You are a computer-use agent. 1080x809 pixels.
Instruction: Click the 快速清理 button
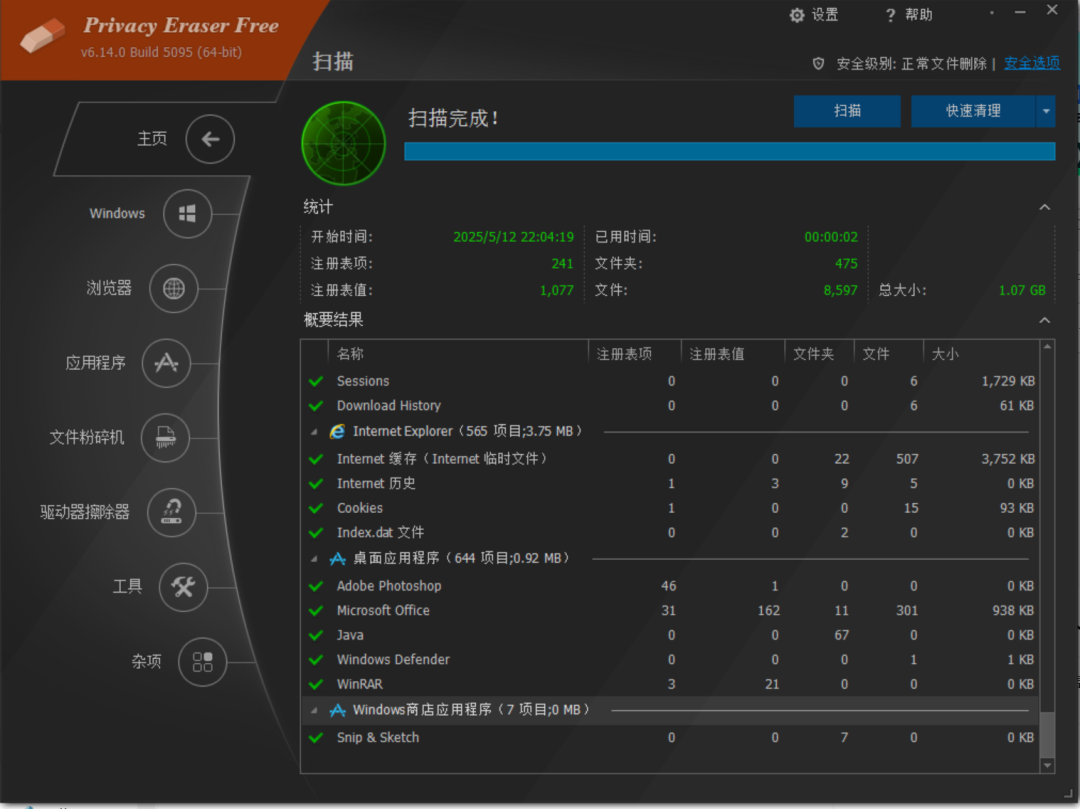pyautogui.click(x=973, y=111)
